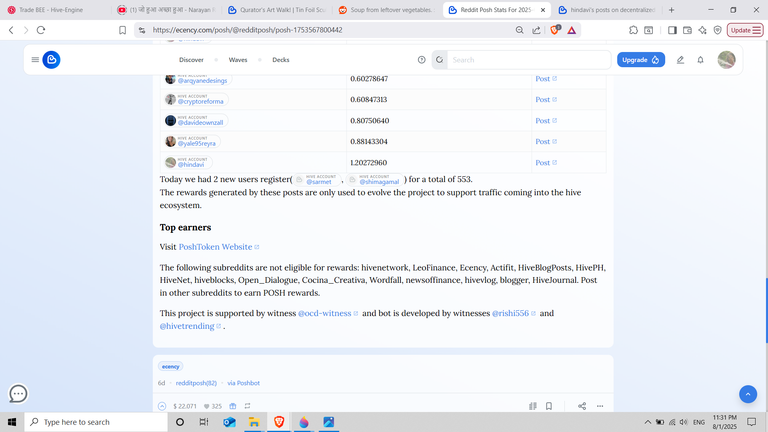The width and height of the screenshot is (768, 432).
Task: Bookmark the page from the address bar
Action: [122, 30]
